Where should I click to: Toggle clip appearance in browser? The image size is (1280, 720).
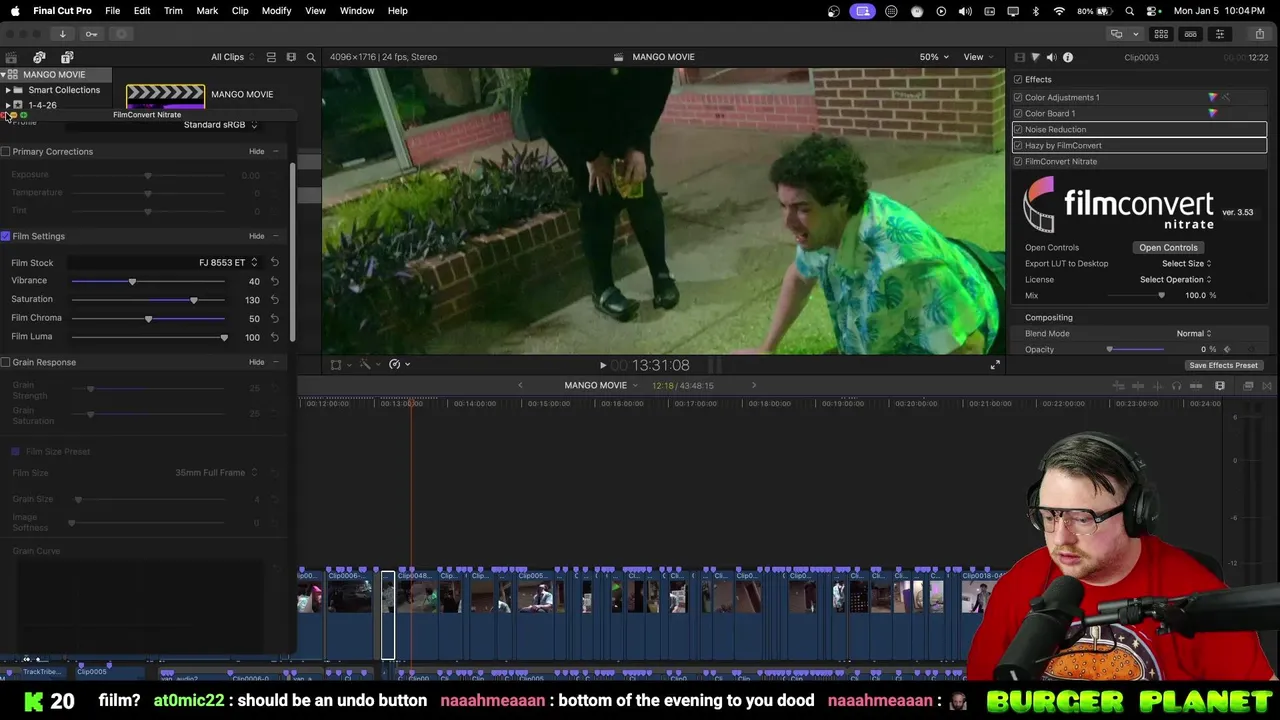click(x=271, y=57)
